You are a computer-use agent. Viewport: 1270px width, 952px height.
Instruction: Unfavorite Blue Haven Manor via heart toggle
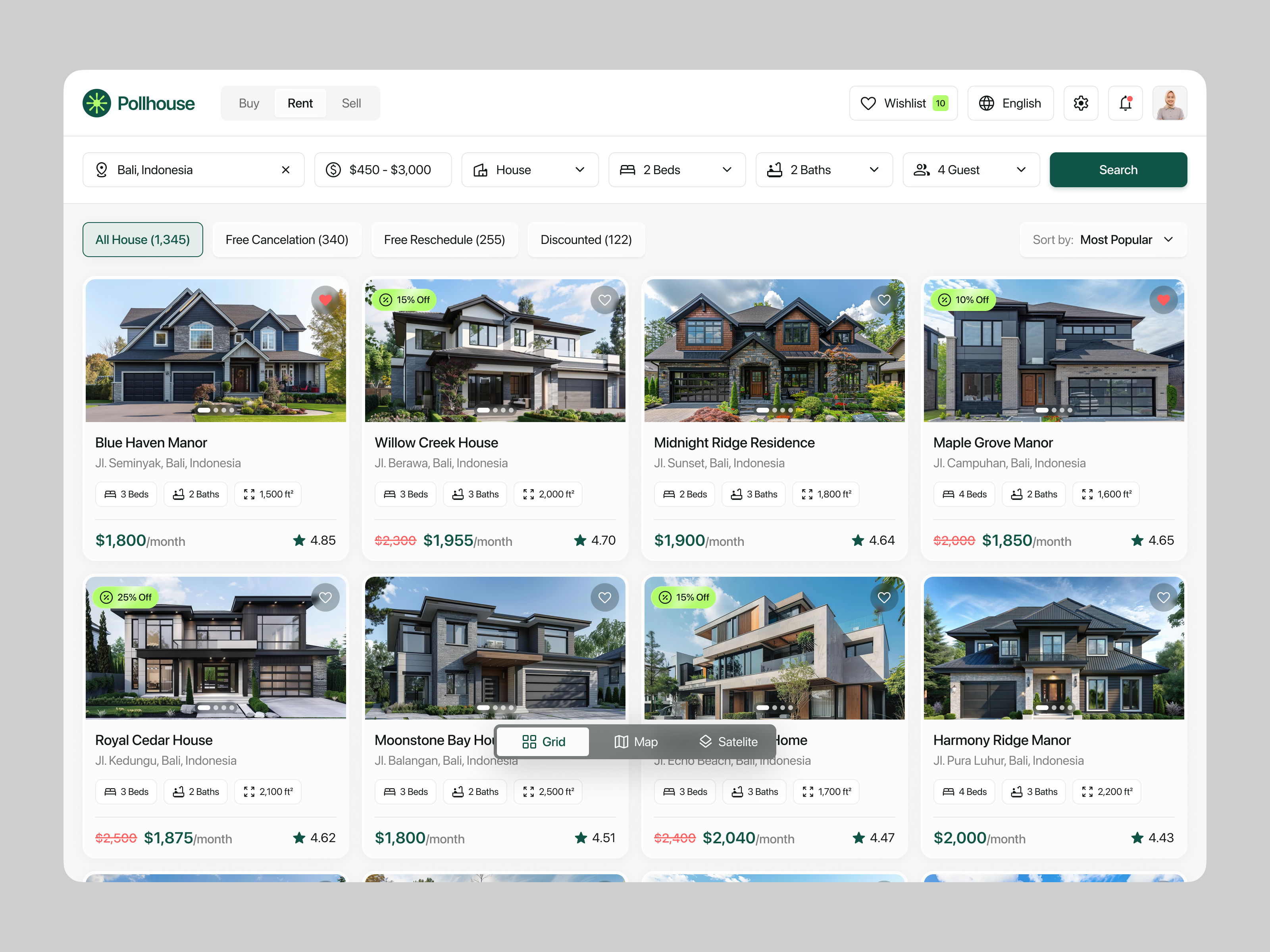point(325,299)
